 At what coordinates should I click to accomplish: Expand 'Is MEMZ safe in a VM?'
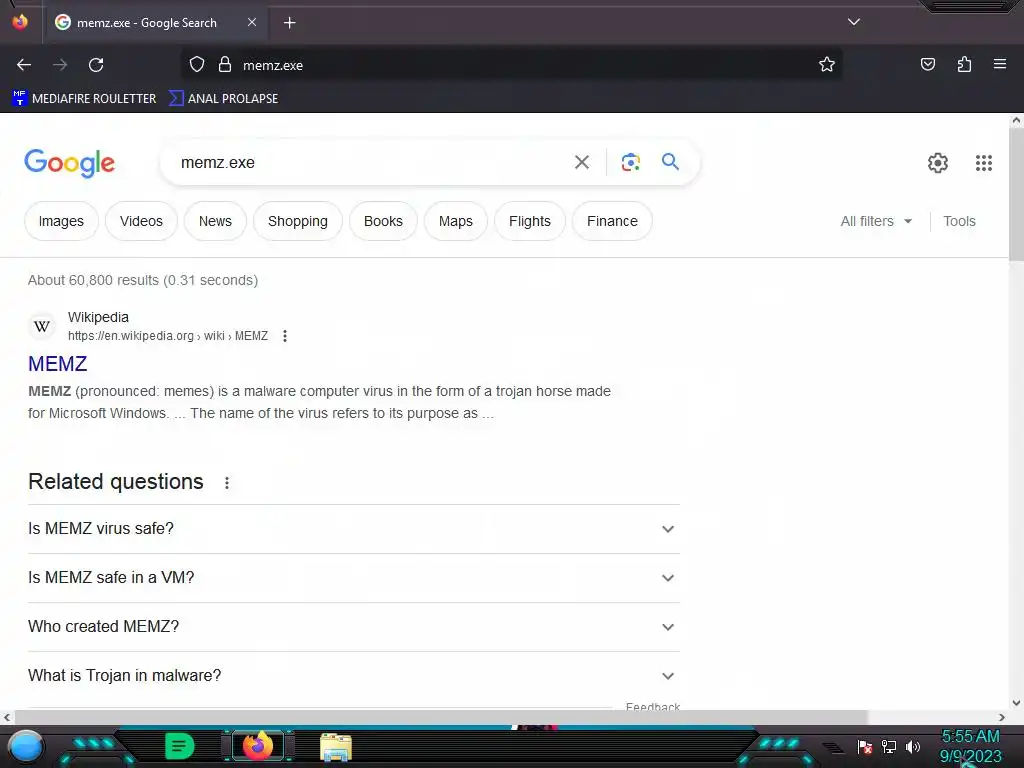pos(353,578)
